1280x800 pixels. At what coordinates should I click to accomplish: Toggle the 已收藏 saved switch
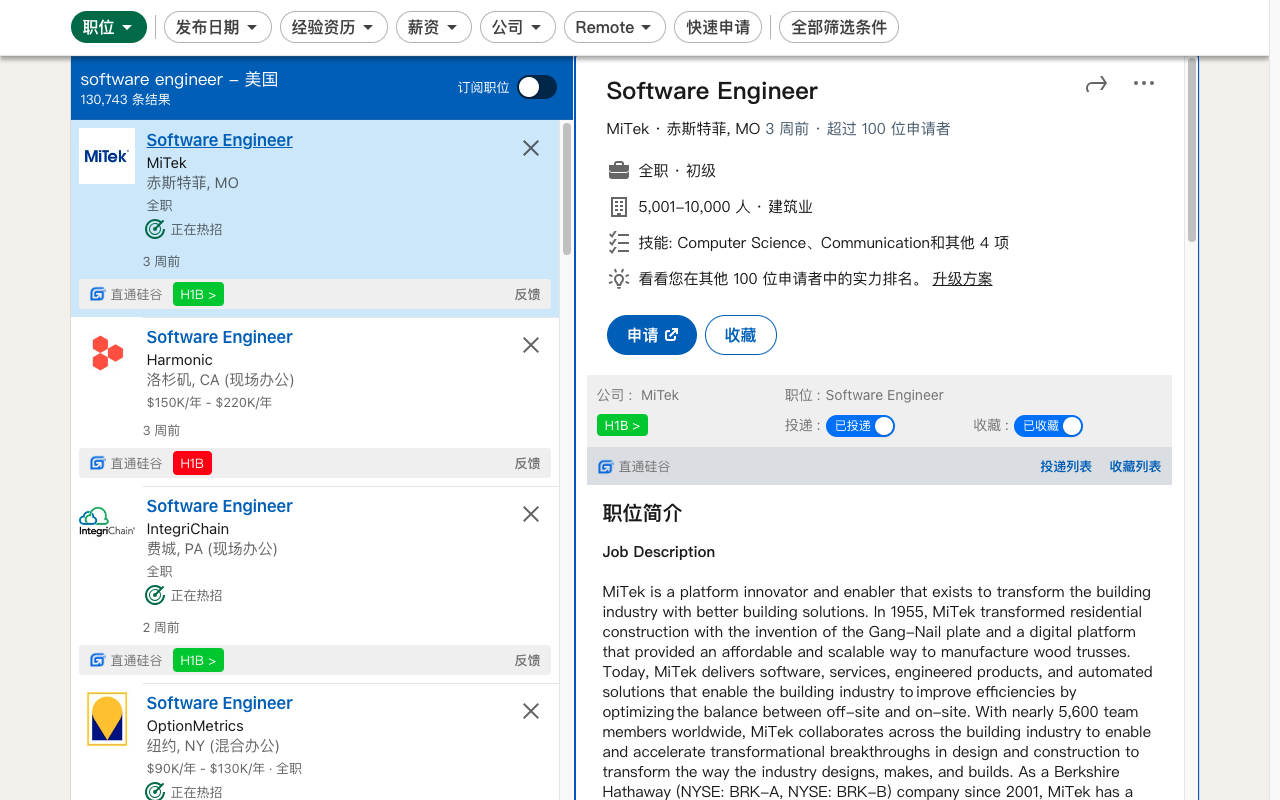[x=1048, y=426]
